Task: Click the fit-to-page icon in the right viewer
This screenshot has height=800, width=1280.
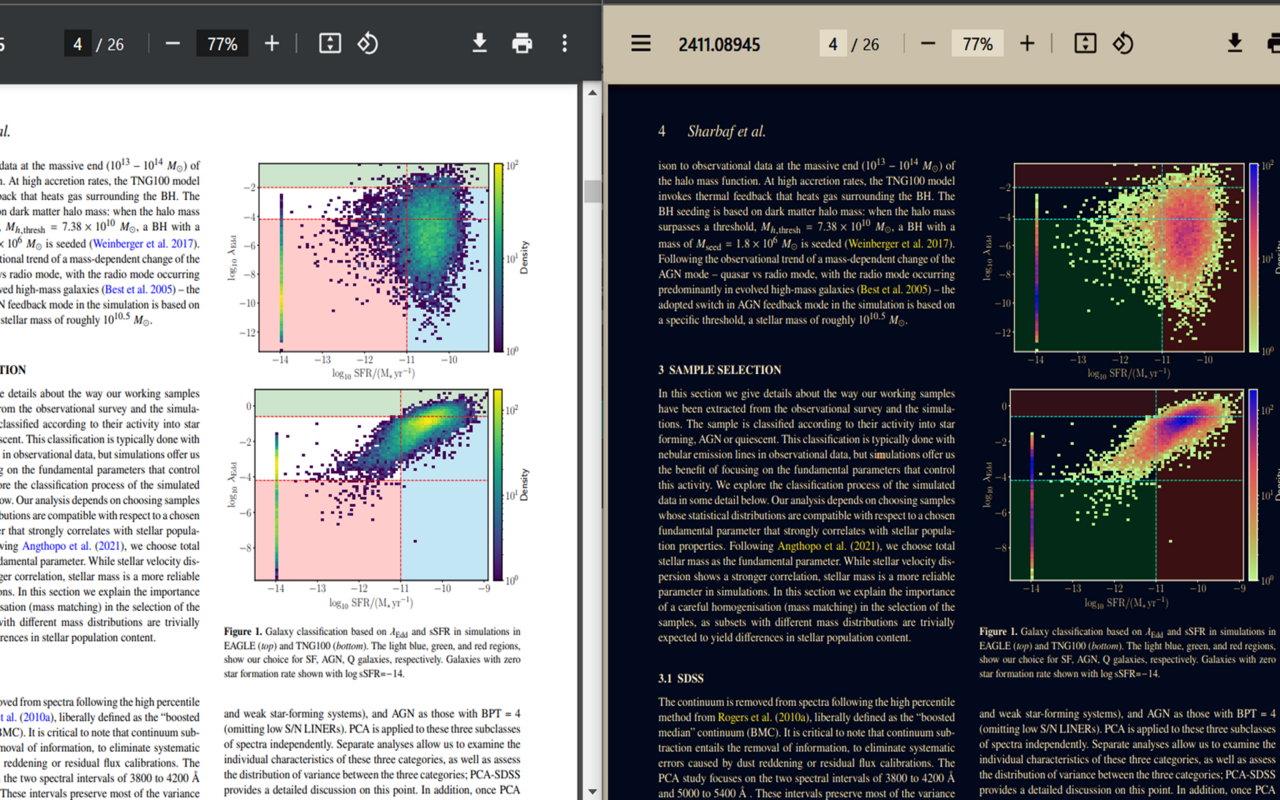Action: tap(1084, 43)
